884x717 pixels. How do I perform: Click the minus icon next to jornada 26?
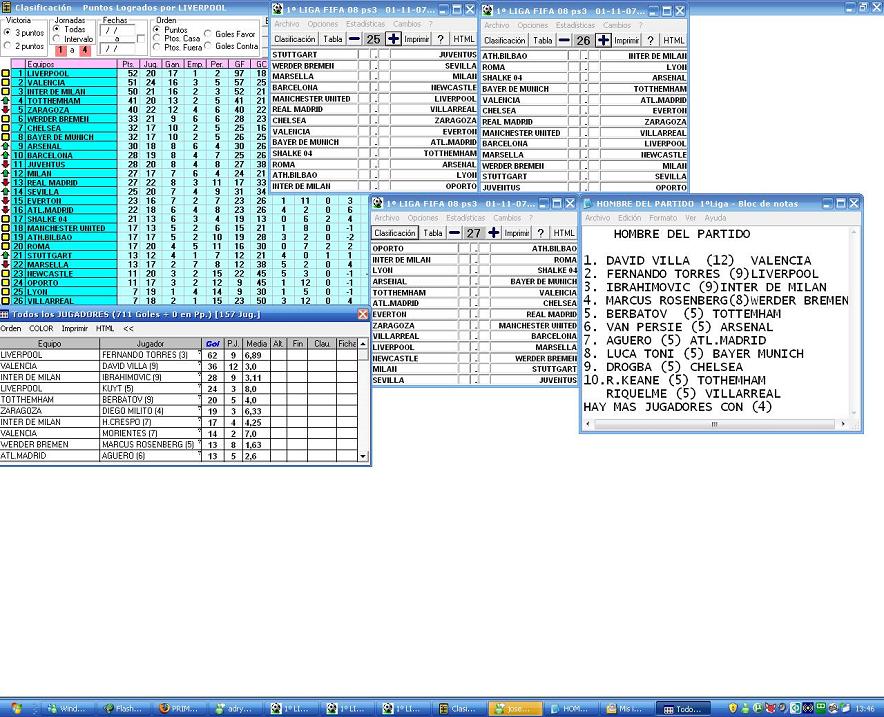click(564, 40)
